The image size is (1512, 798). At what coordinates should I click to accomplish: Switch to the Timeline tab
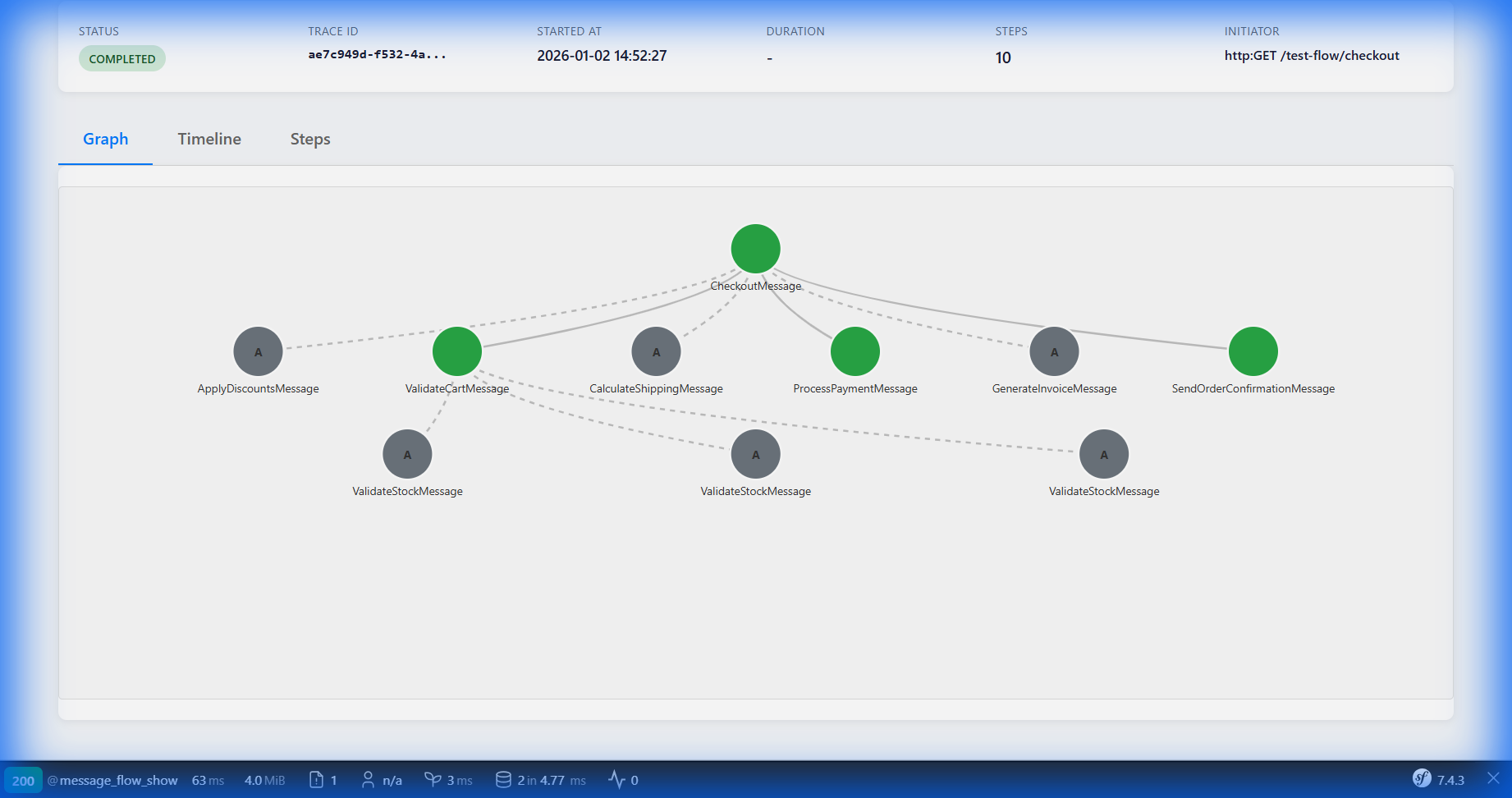[208, 139]
